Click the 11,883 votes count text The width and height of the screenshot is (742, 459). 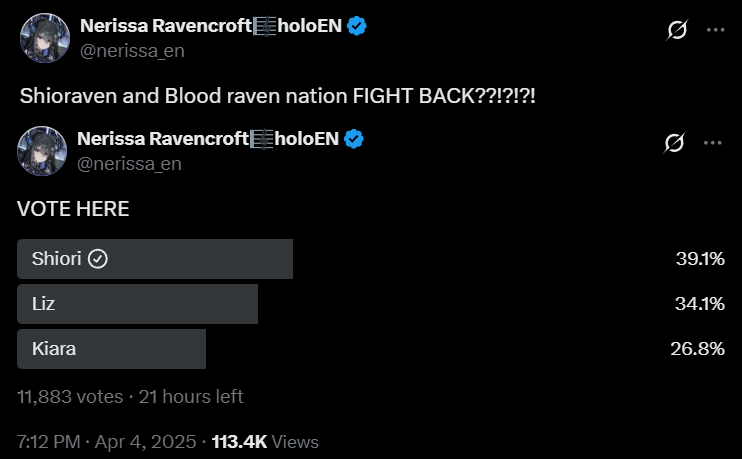(70, 396)
